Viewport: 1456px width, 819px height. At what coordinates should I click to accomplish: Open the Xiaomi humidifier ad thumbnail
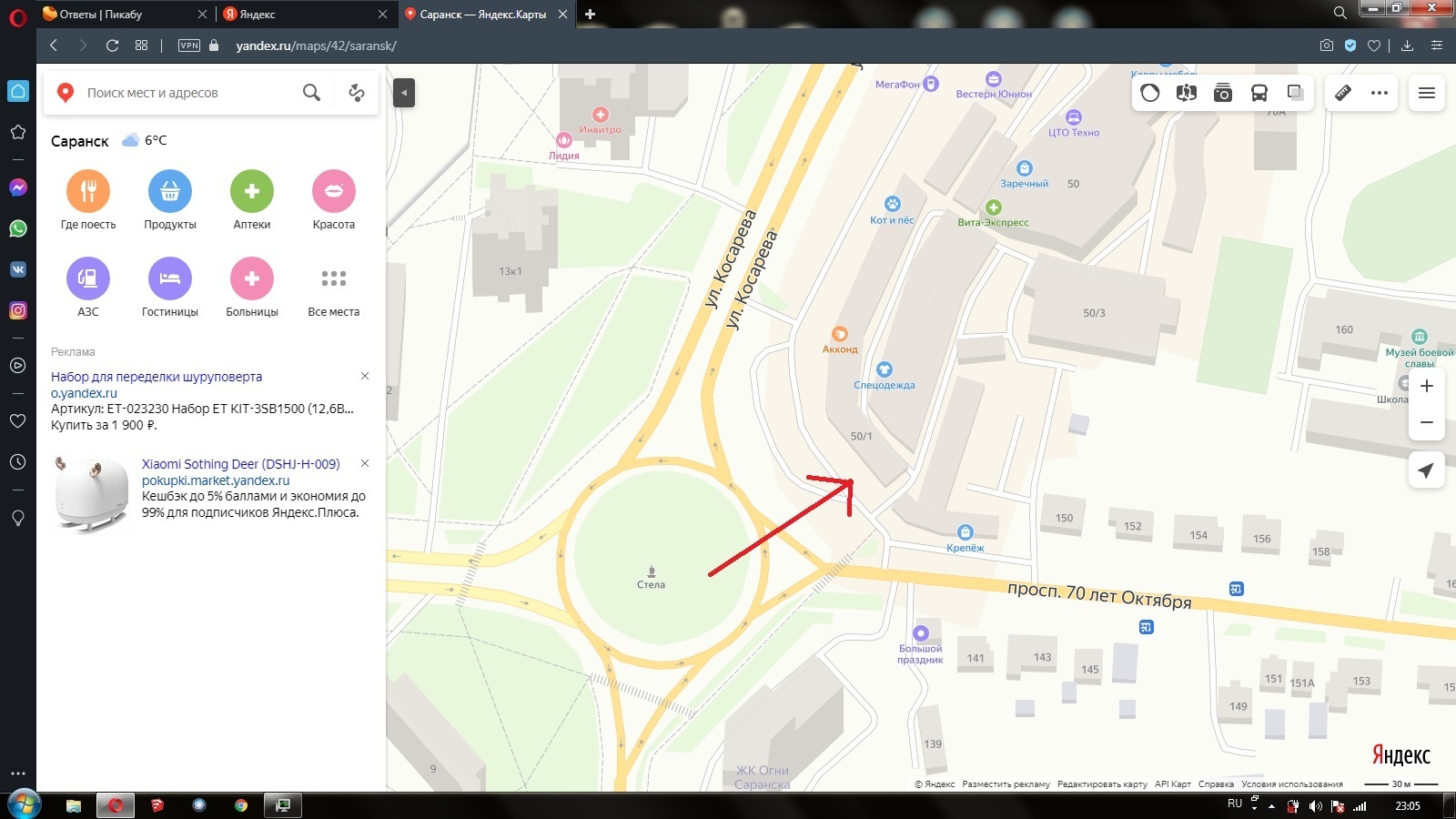tap(91, 494)
